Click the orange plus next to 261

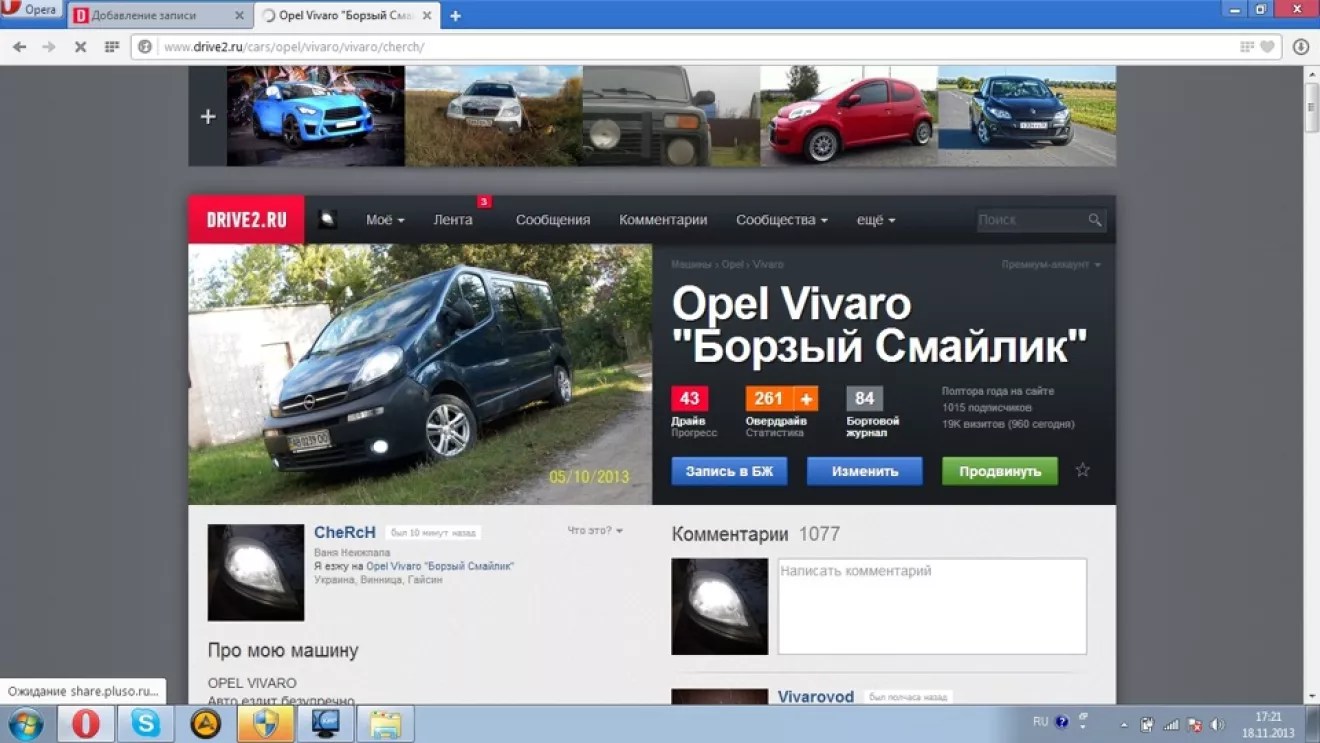(806, 399)
